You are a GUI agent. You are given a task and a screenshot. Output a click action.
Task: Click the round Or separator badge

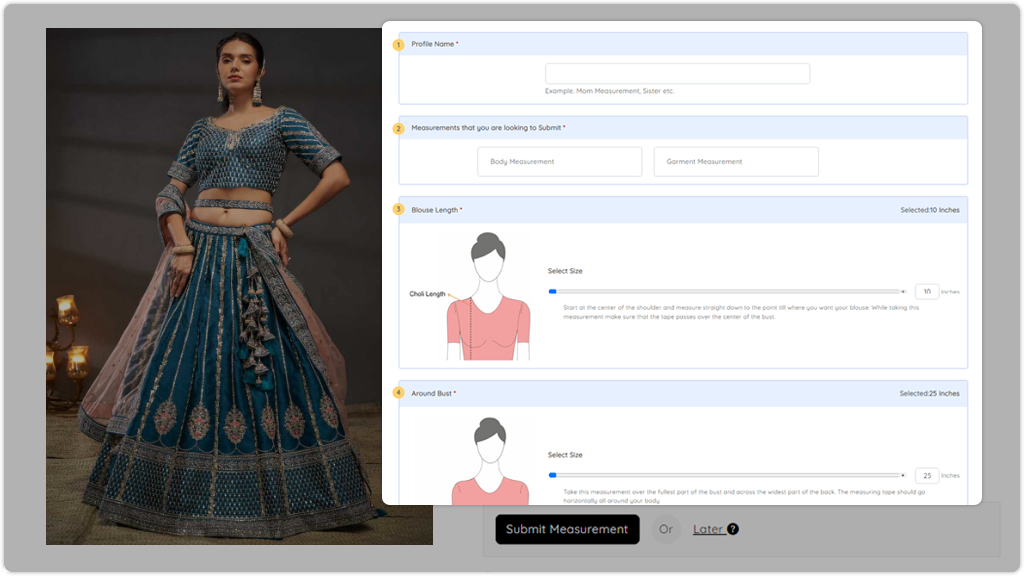point(666,529)
